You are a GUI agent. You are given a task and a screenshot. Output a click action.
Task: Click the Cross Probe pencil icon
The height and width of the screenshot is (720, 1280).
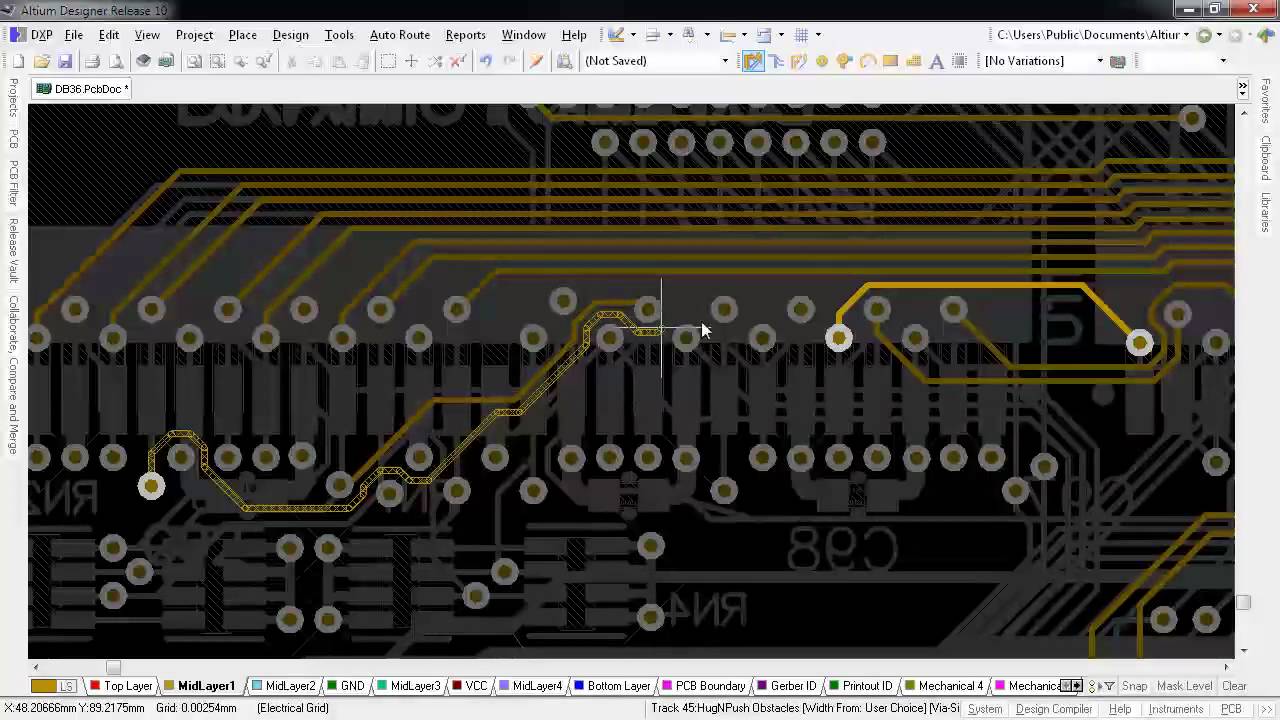point(536,61)
